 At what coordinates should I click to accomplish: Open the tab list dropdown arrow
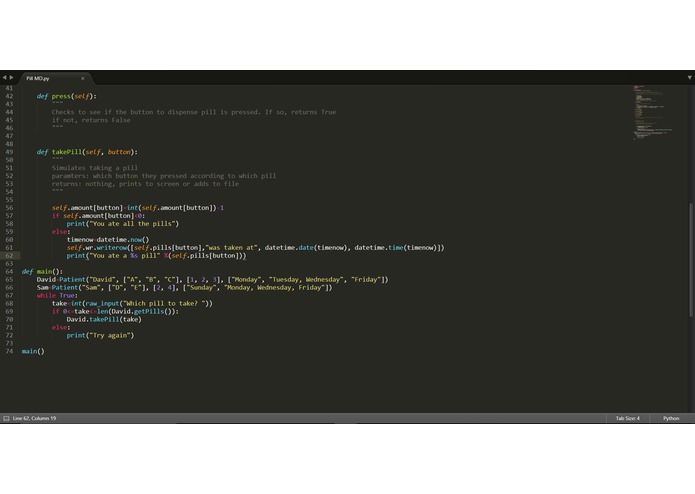point(690,78)
